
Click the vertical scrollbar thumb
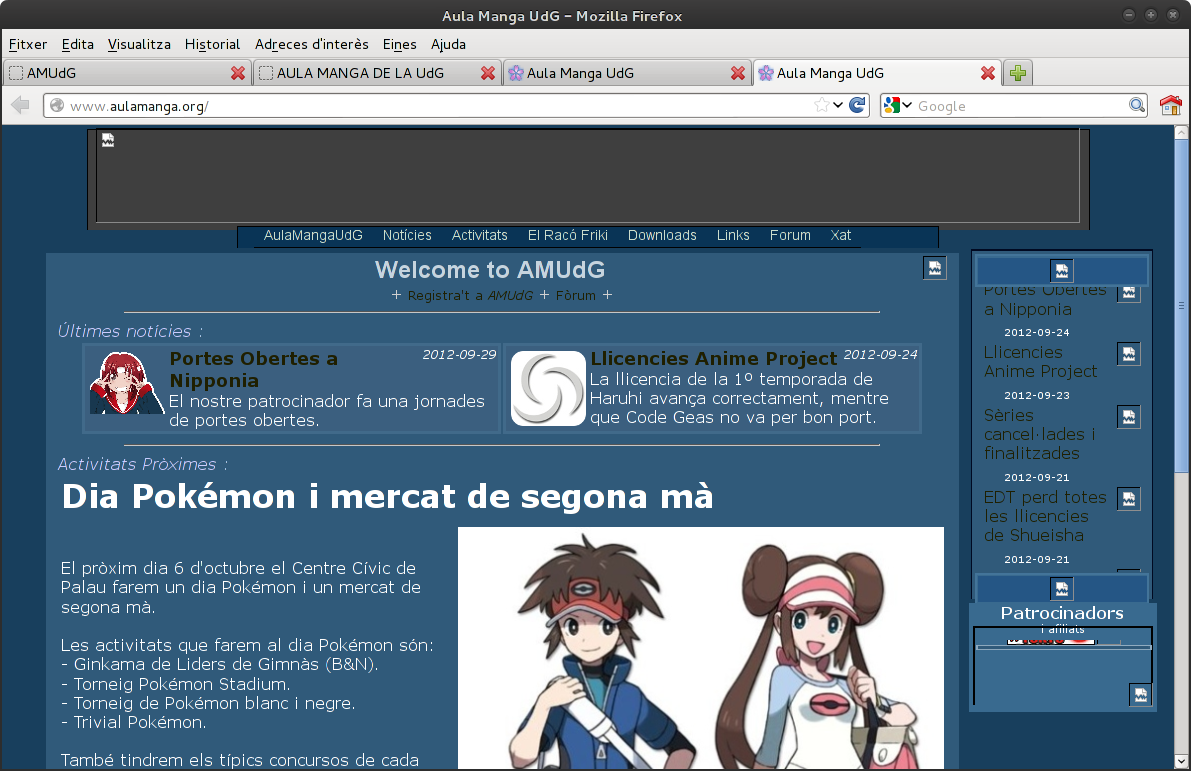pos(1181,306)
